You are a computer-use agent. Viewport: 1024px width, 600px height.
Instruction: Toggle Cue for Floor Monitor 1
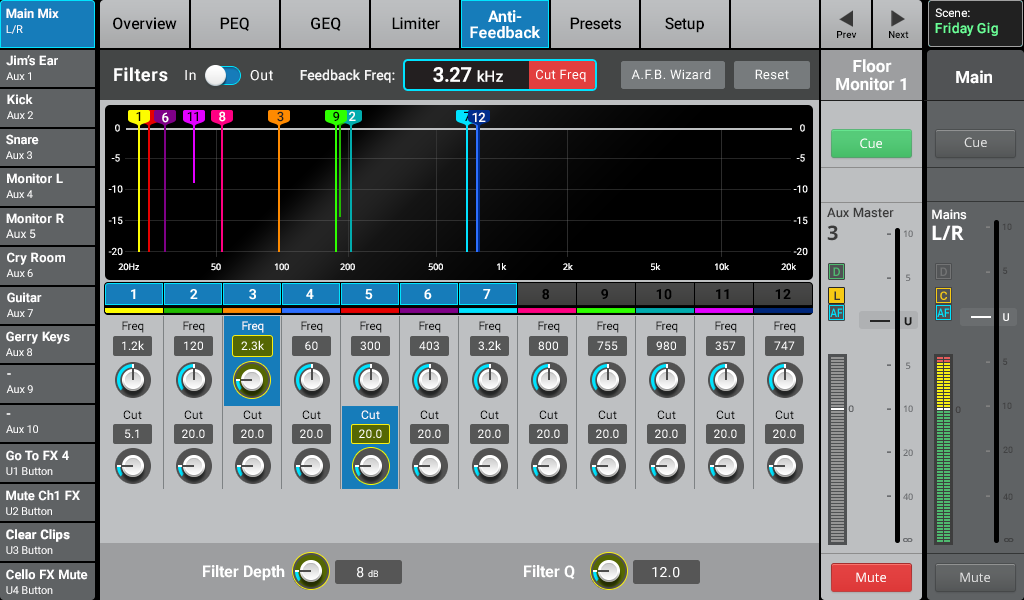(871, 143)
